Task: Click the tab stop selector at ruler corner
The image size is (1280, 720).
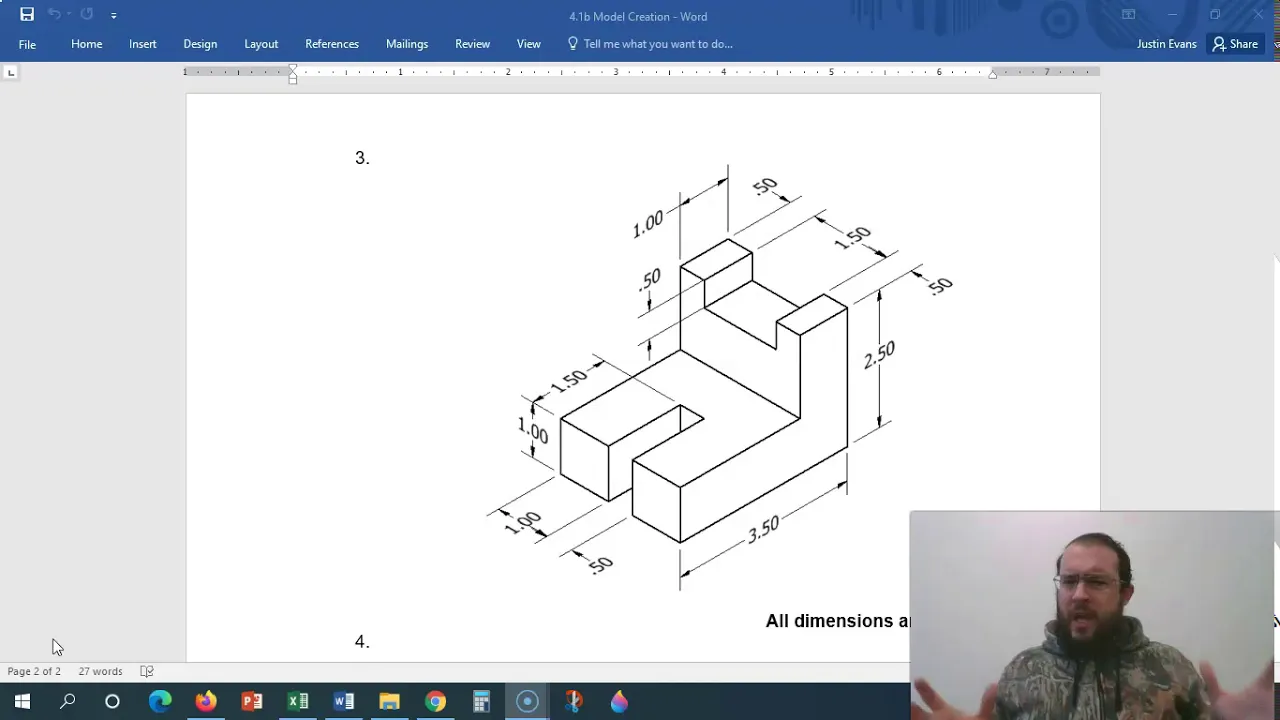Action: 10,72
